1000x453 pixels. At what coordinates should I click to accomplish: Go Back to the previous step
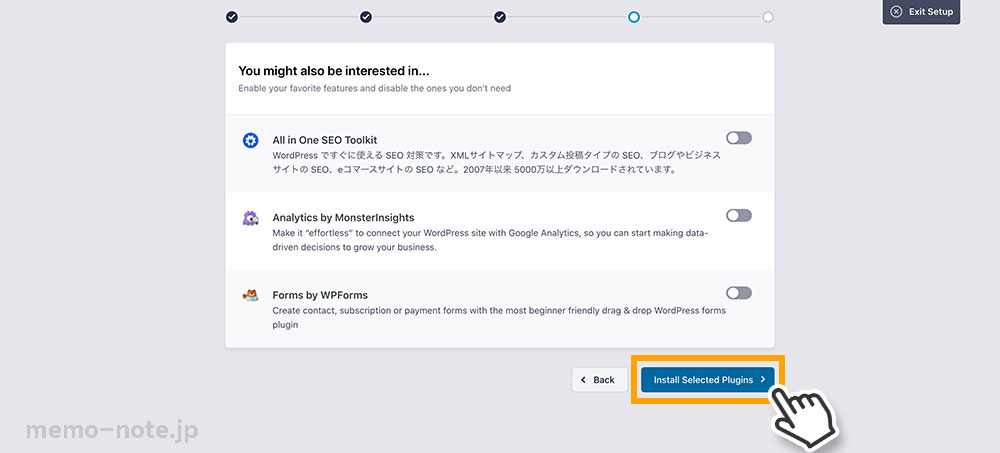tap(599, 380)
